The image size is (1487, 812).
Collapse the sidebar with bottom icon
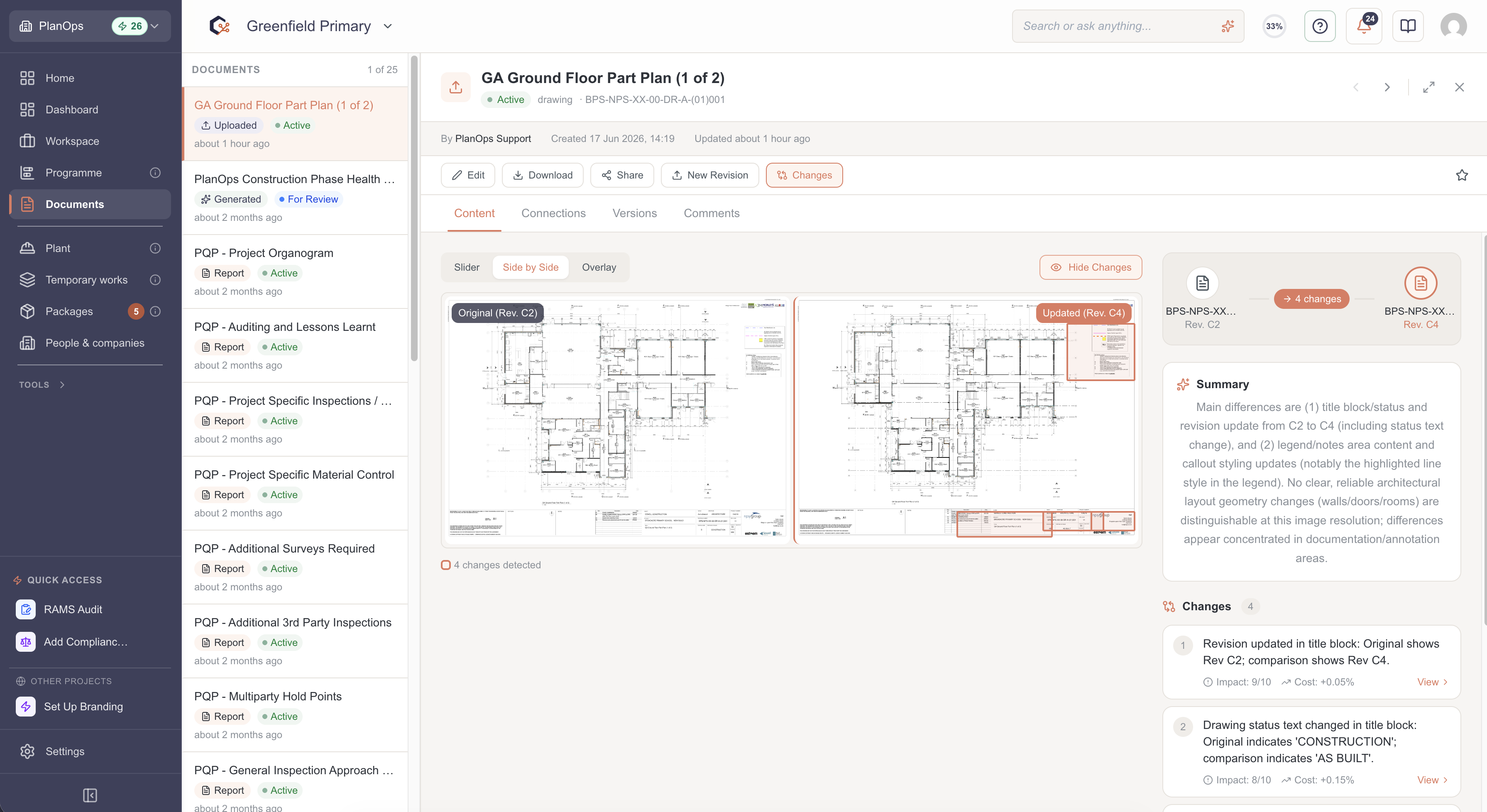90,795
